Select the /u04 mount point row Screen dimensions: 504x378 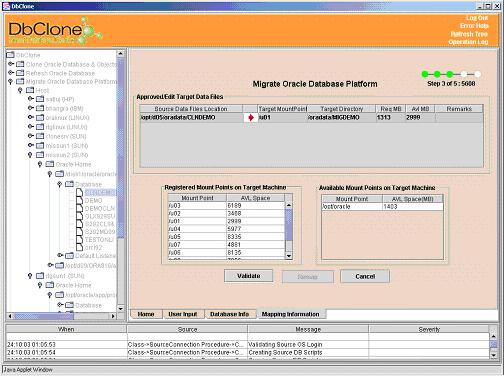pyautogui.click(x=227, y=229)
